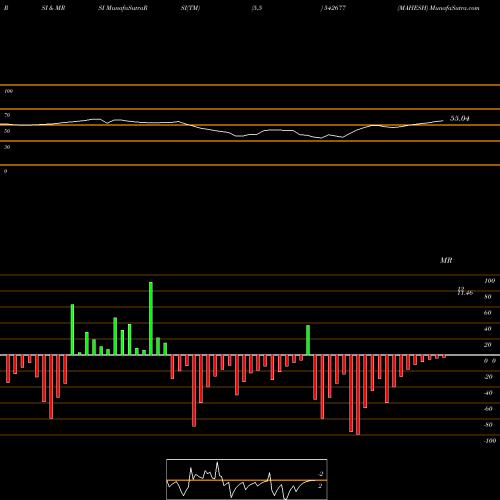500x500 pixels.
Task: Click the MR axis label -100
Action: coord(490,441)
